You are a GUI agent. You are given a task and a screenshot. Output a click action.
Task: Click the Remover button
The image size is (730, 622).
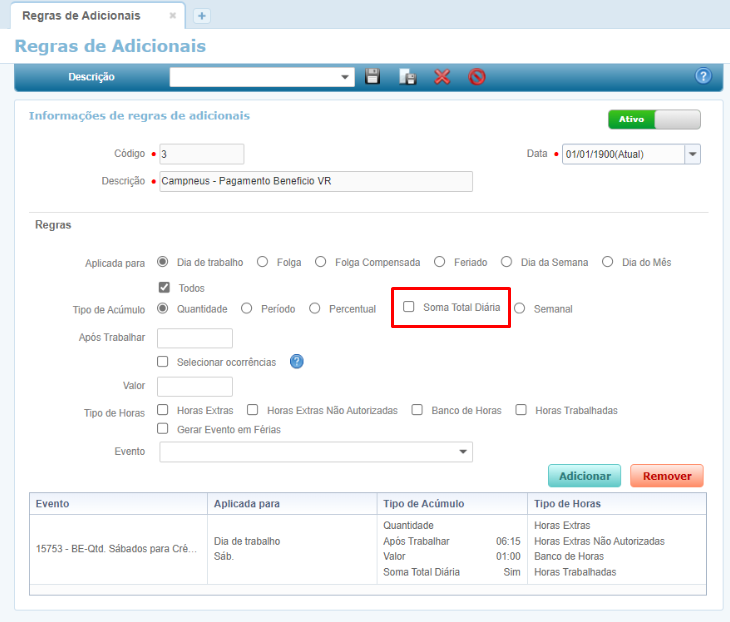666,476
